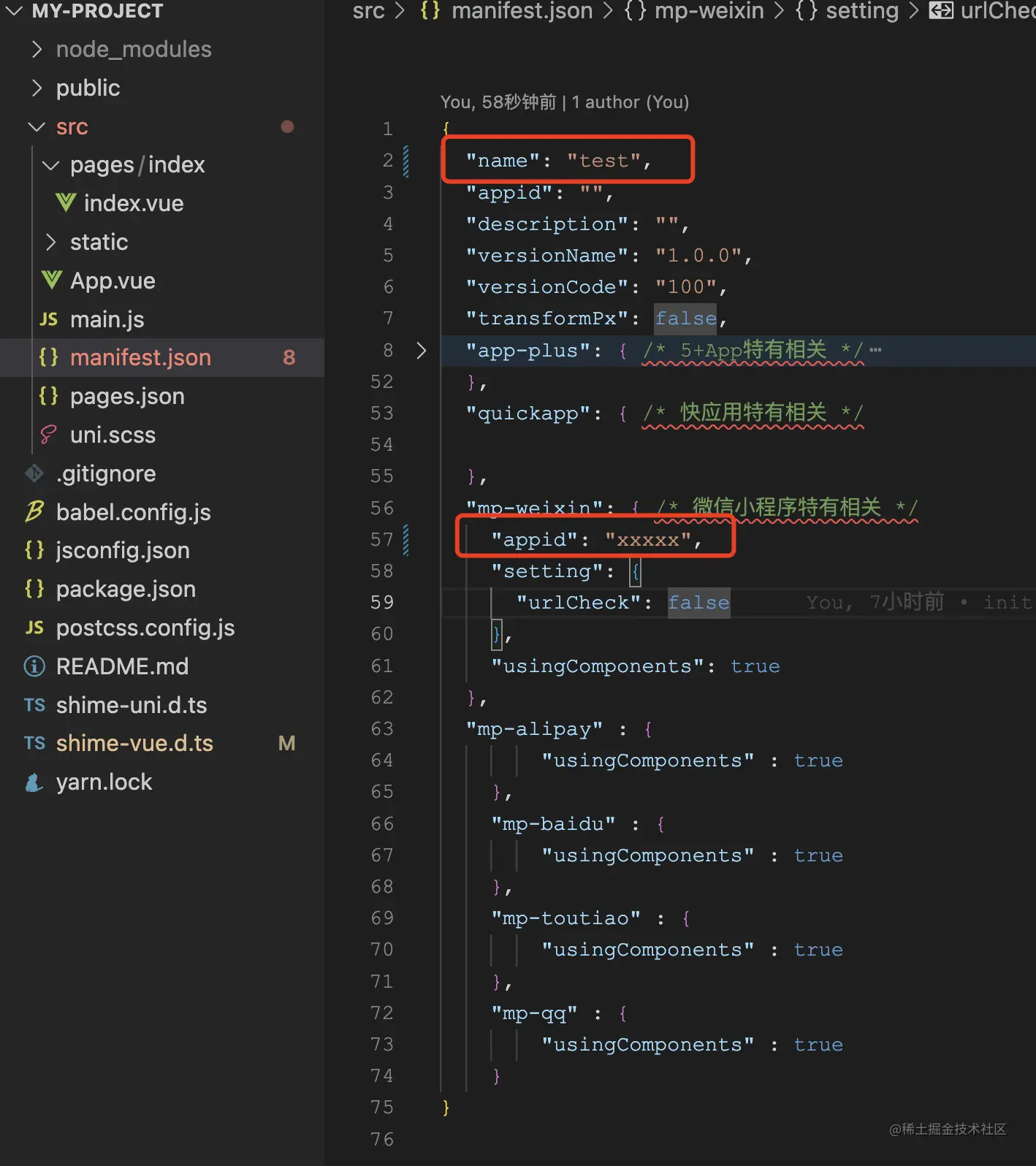This screenshot has height=1166, width=1036.
Task: Click the Vue icon beside App.vue
Action: [52, 280]
